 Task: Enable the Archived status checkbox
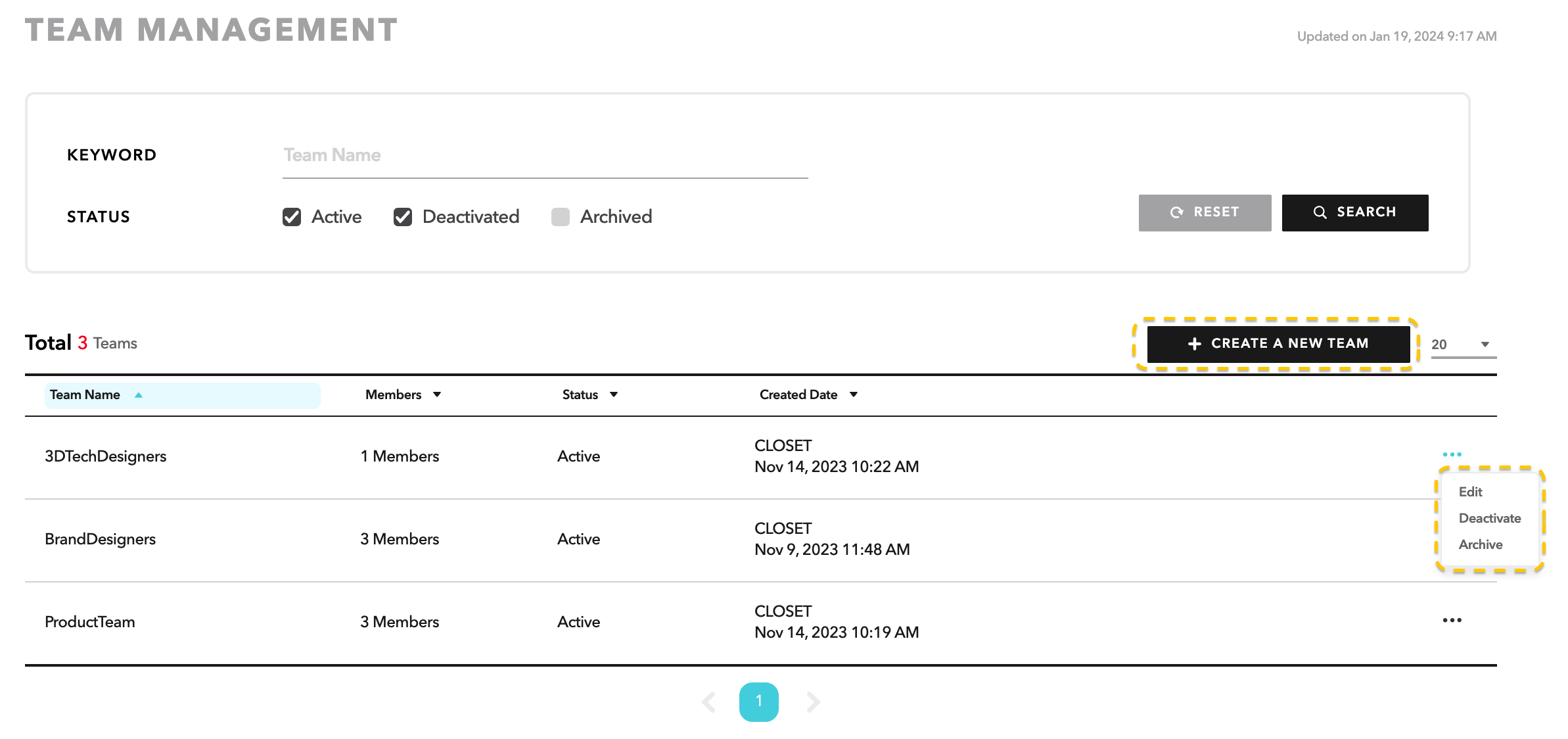tap(561, 217)
